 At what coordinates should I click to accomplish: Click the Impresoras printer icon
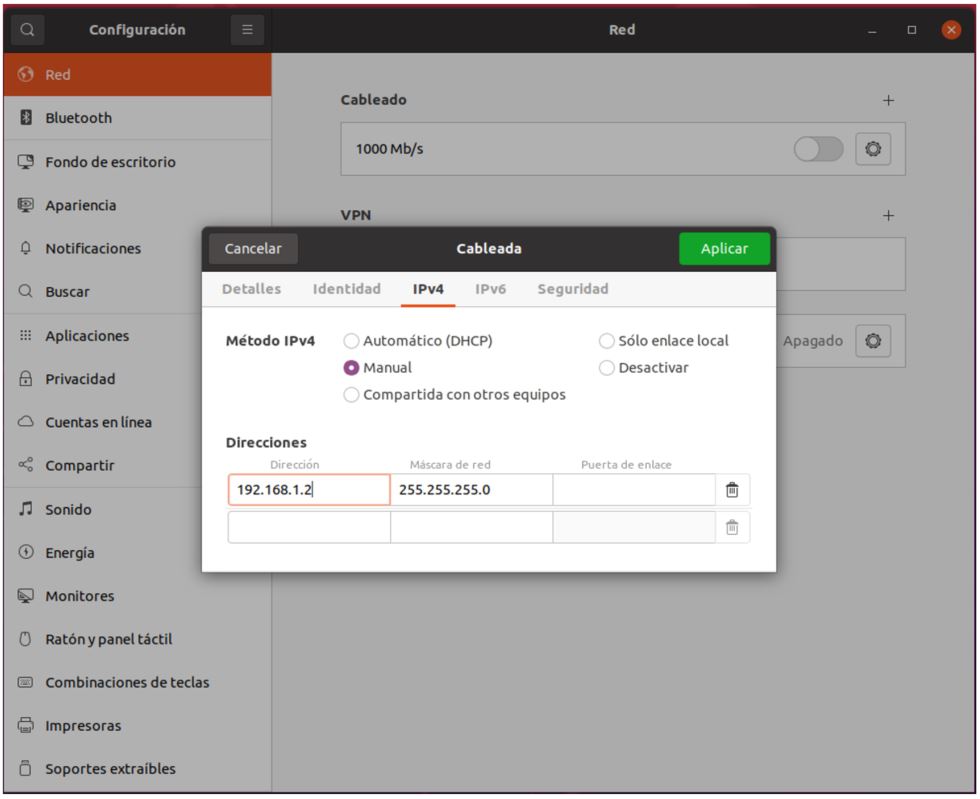click(26, 725)
